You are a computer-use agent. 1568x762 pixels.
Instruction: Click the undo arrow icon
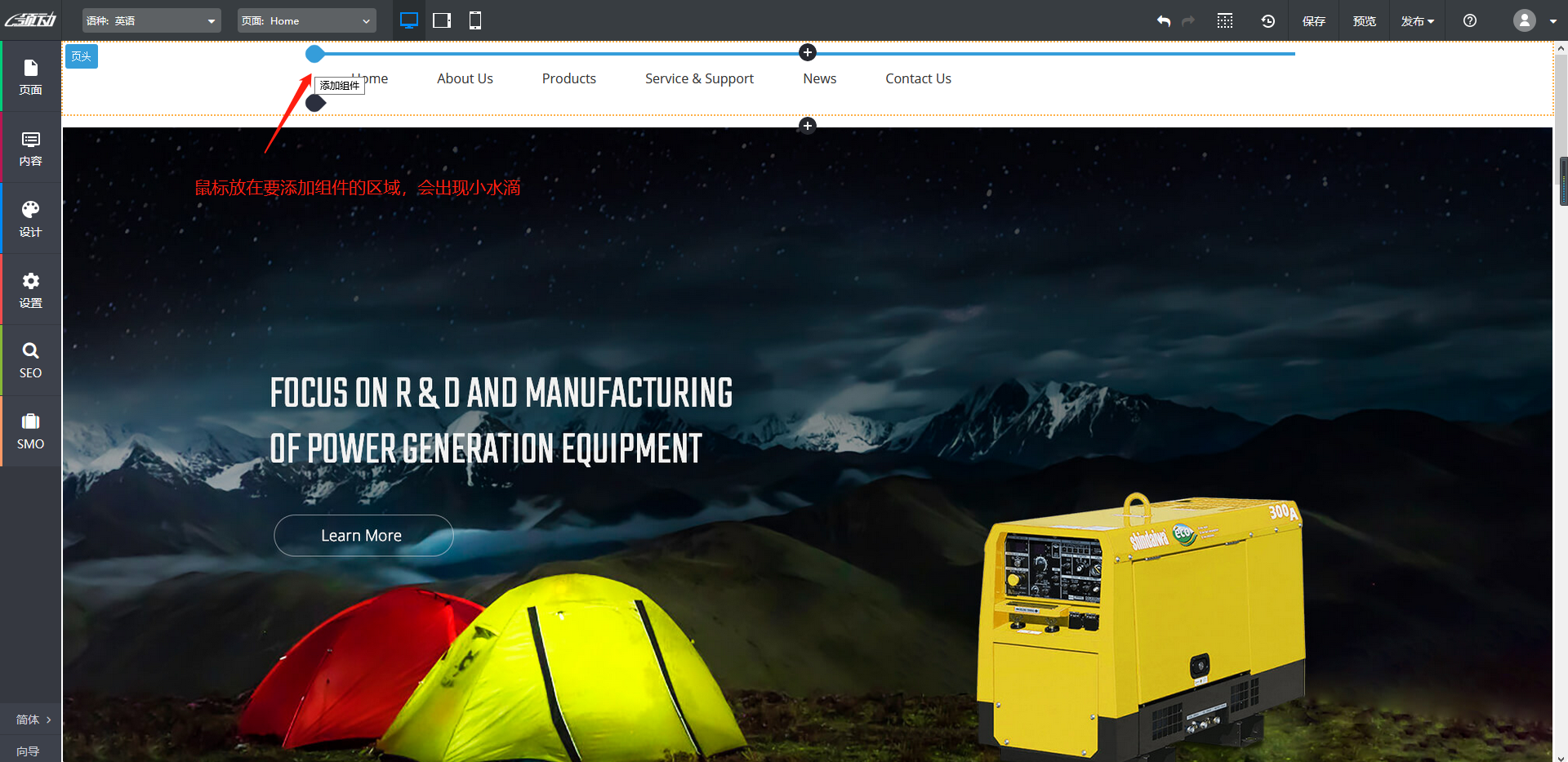tap(1164, 21)
